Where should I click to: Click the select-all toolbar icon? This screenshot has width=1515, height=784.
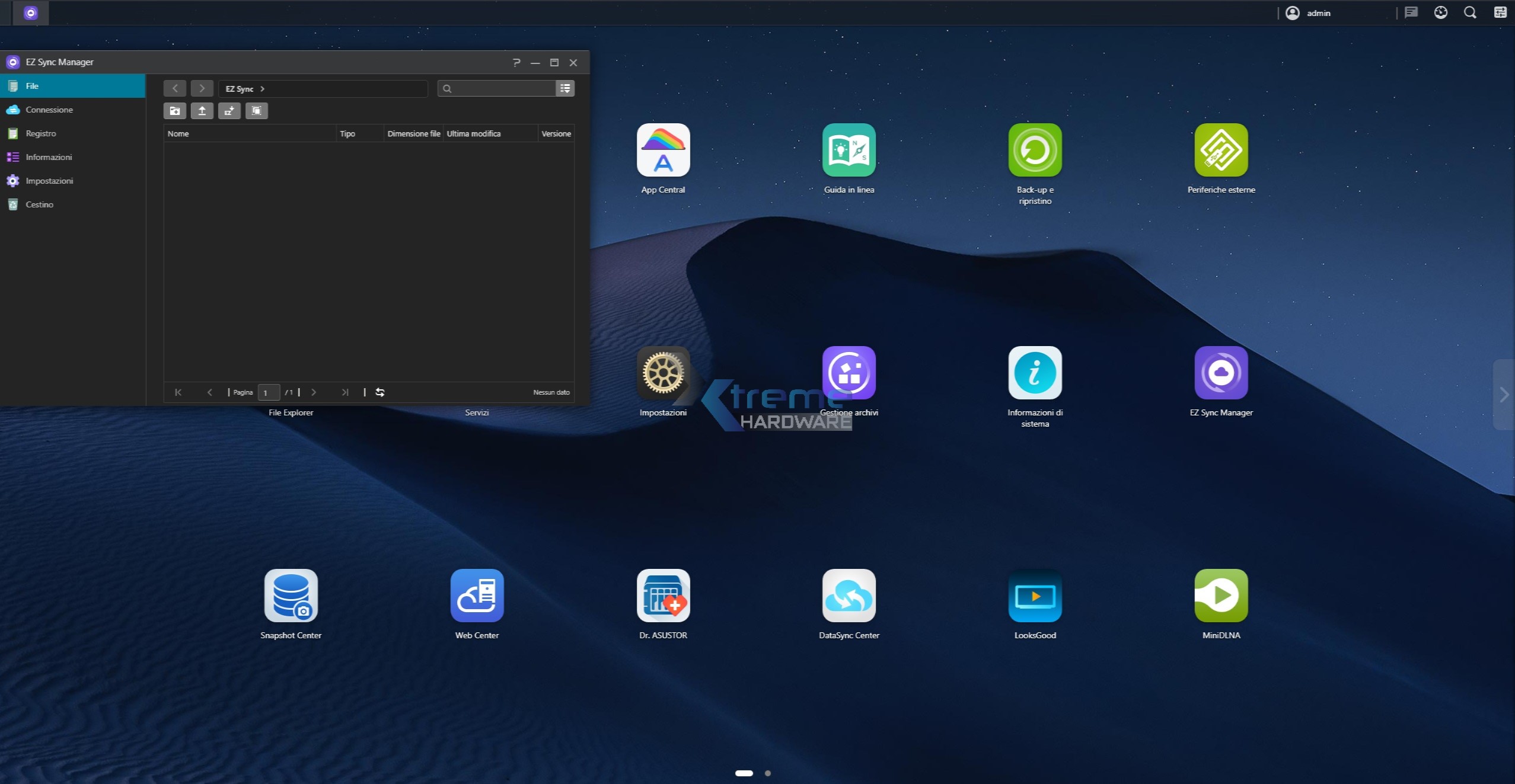pos(256,111)
